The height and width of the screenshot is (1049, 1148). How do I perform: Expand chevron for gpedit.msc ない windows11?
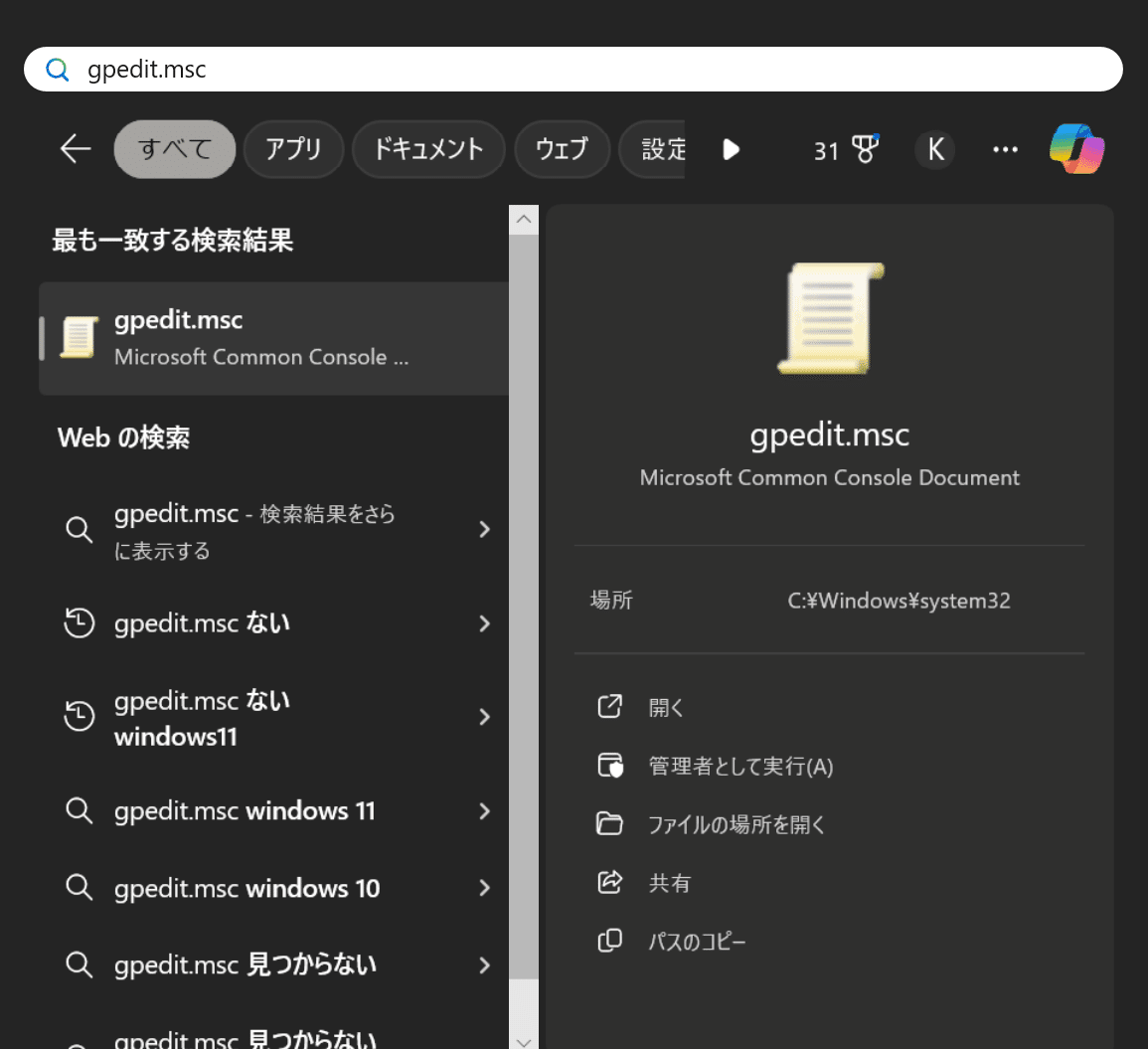[x=484, y=717]
